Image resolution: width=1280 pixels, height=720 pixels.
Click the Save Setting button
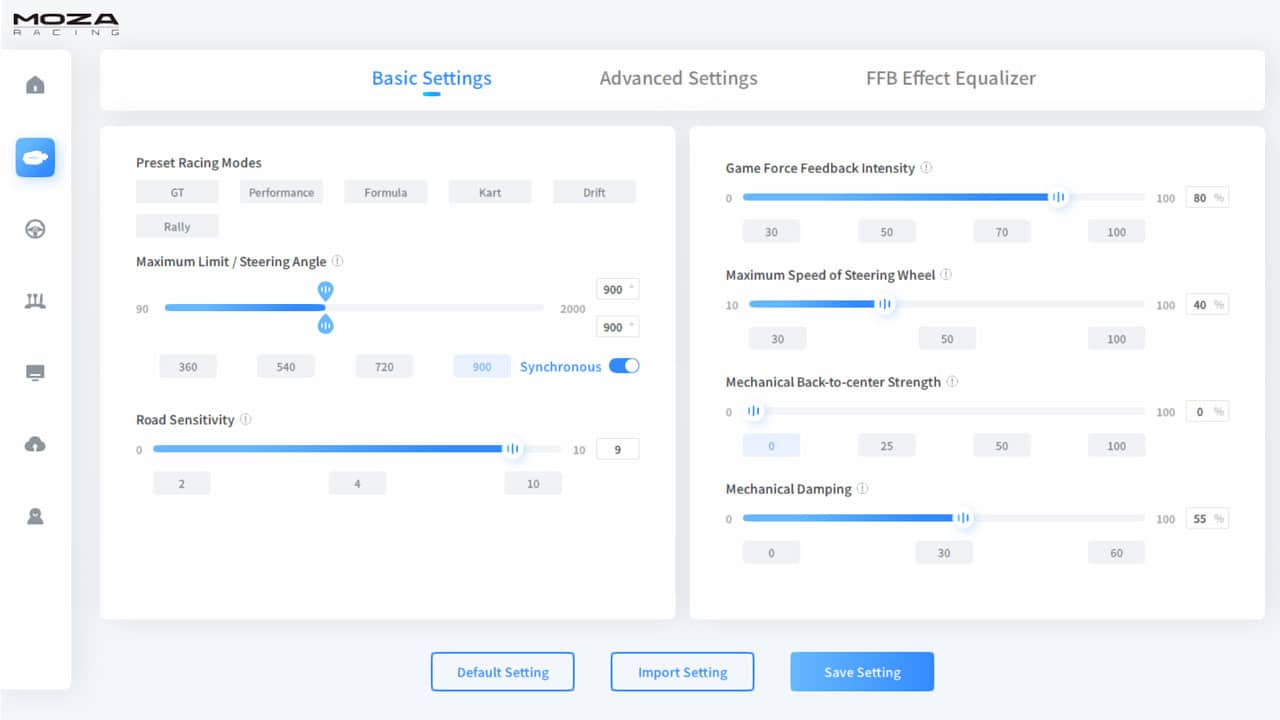[861, 671]
